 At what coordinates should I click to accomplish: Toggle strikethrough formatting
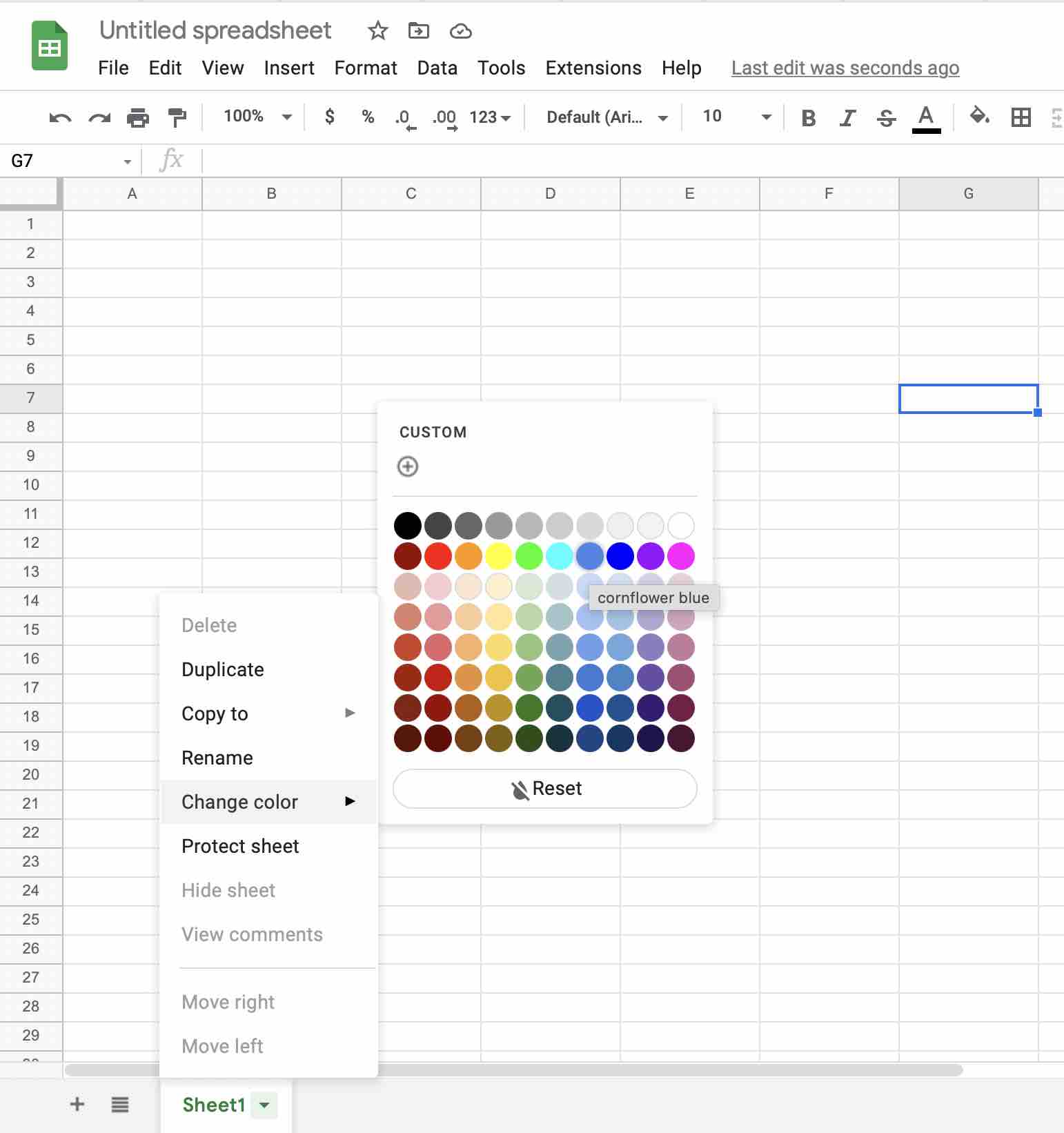pyautogui.click(x=886, y=118)
